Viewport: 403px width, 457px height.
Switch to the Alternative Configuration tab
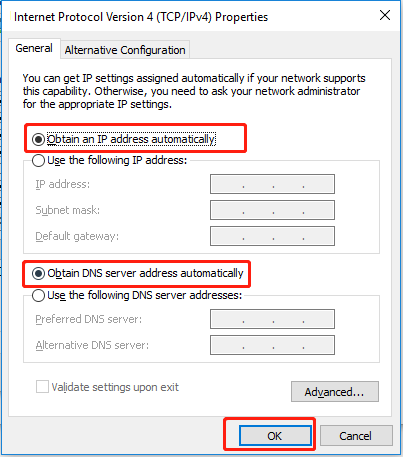click(x=125, y=50)
